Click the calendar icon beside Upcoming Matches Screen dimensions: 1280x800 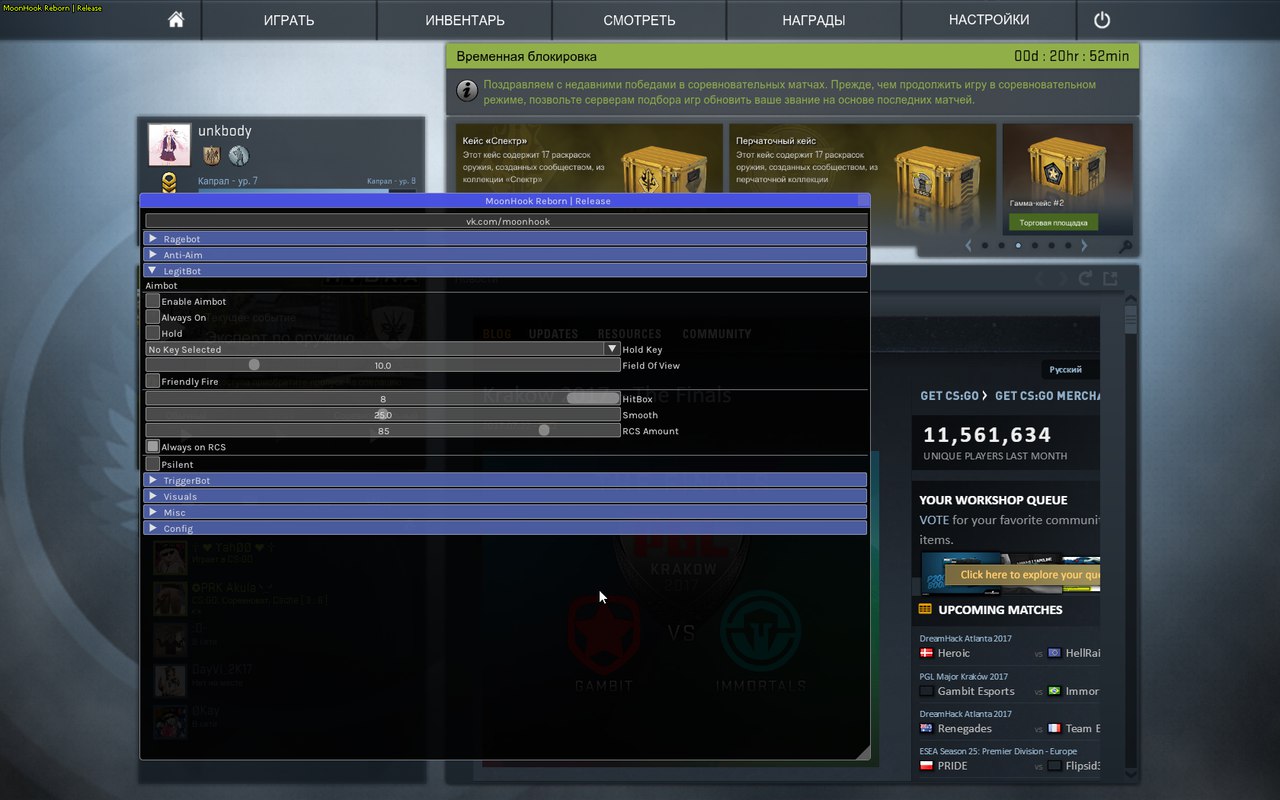pyautogui.click(x=925, y=609)
